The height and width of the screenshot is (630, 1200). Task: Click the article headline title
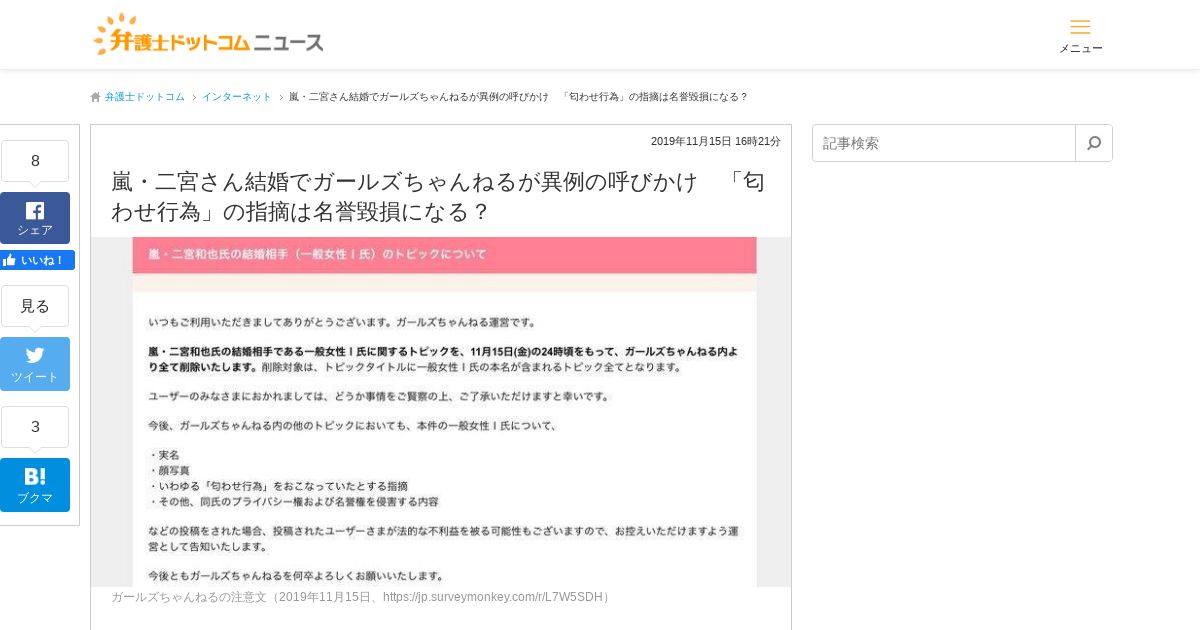coord(438,197)
